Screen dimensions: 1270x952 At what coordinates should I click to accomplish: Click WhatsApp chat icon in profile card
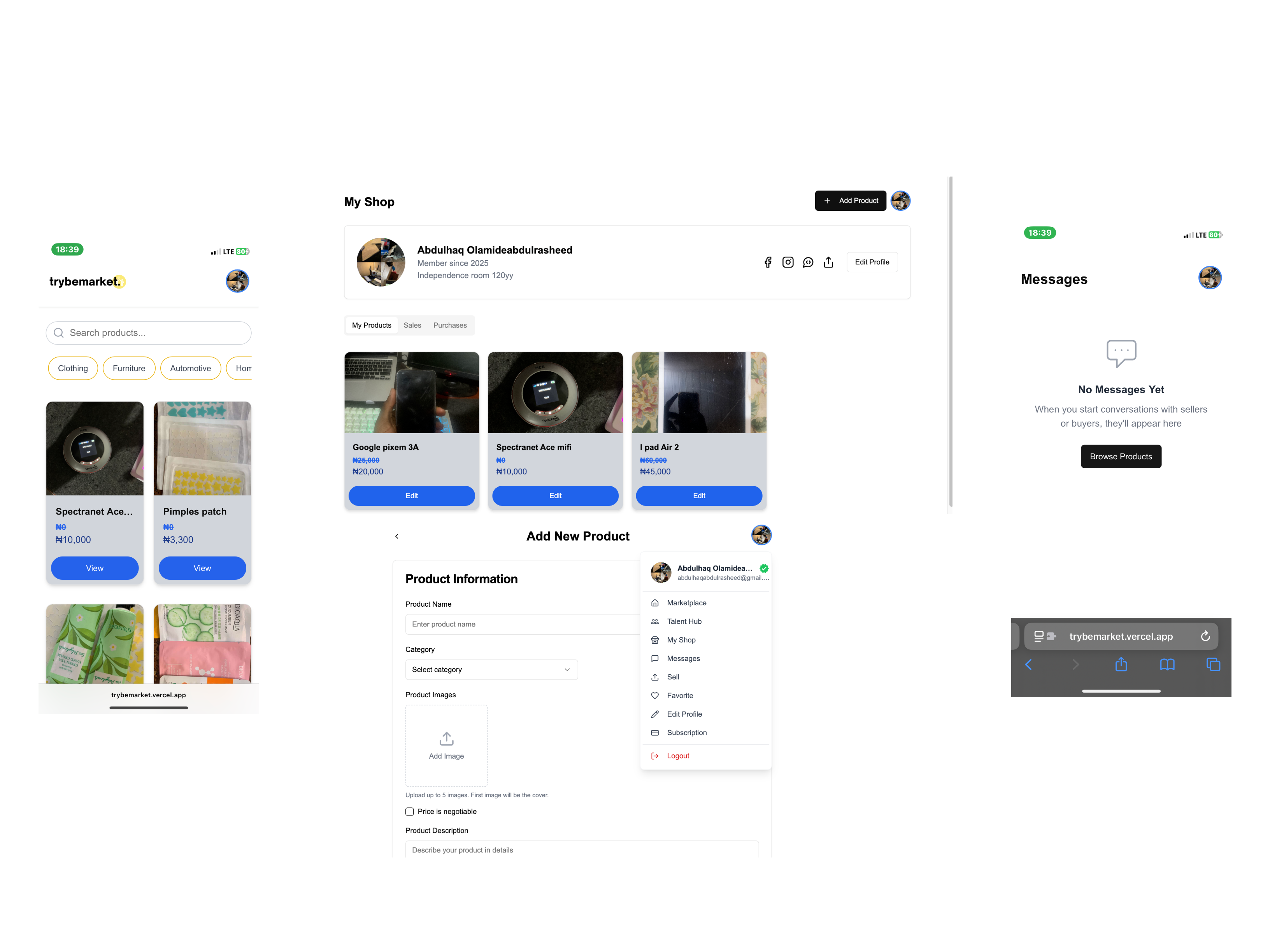(808, 262)
